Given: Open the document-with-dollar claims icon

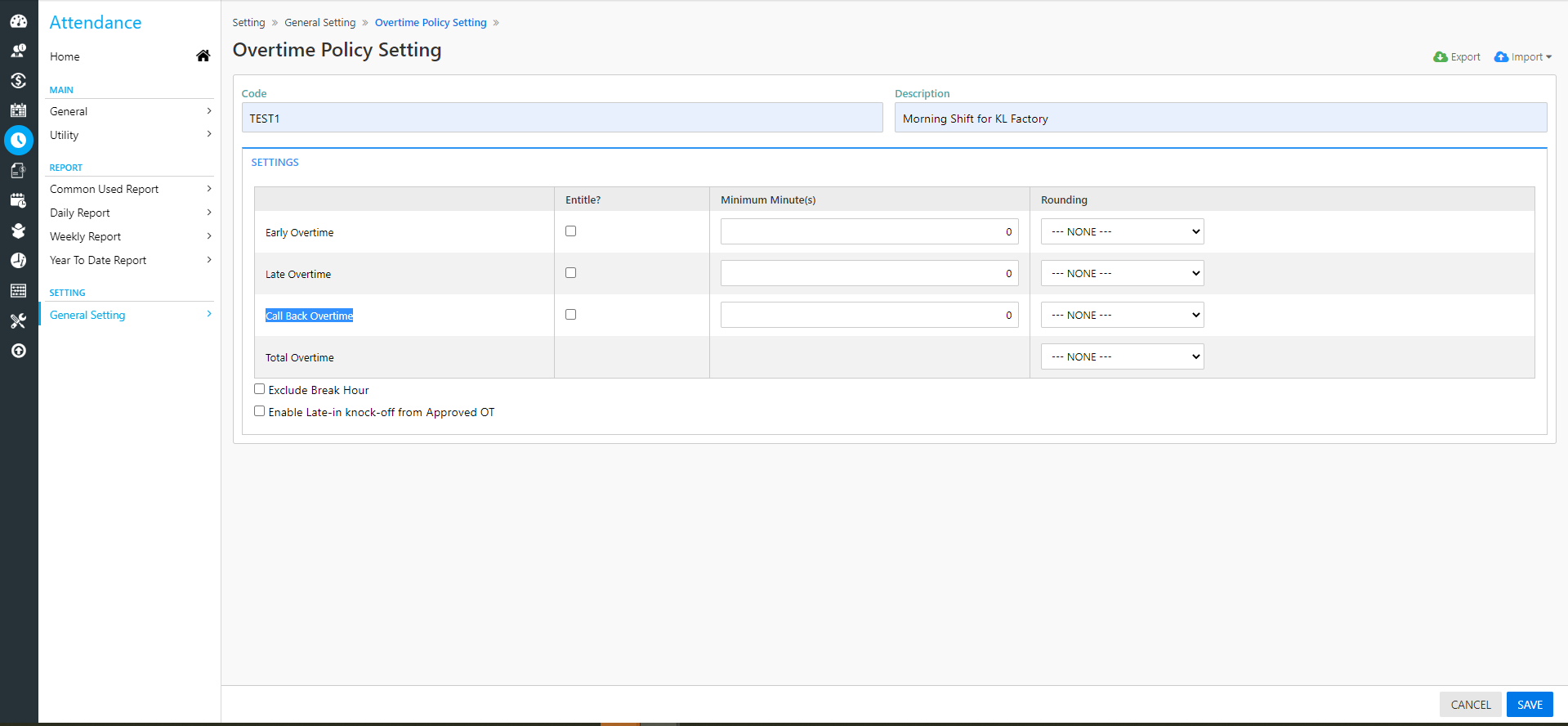Looking at the screenshot, I should point(18,170).
